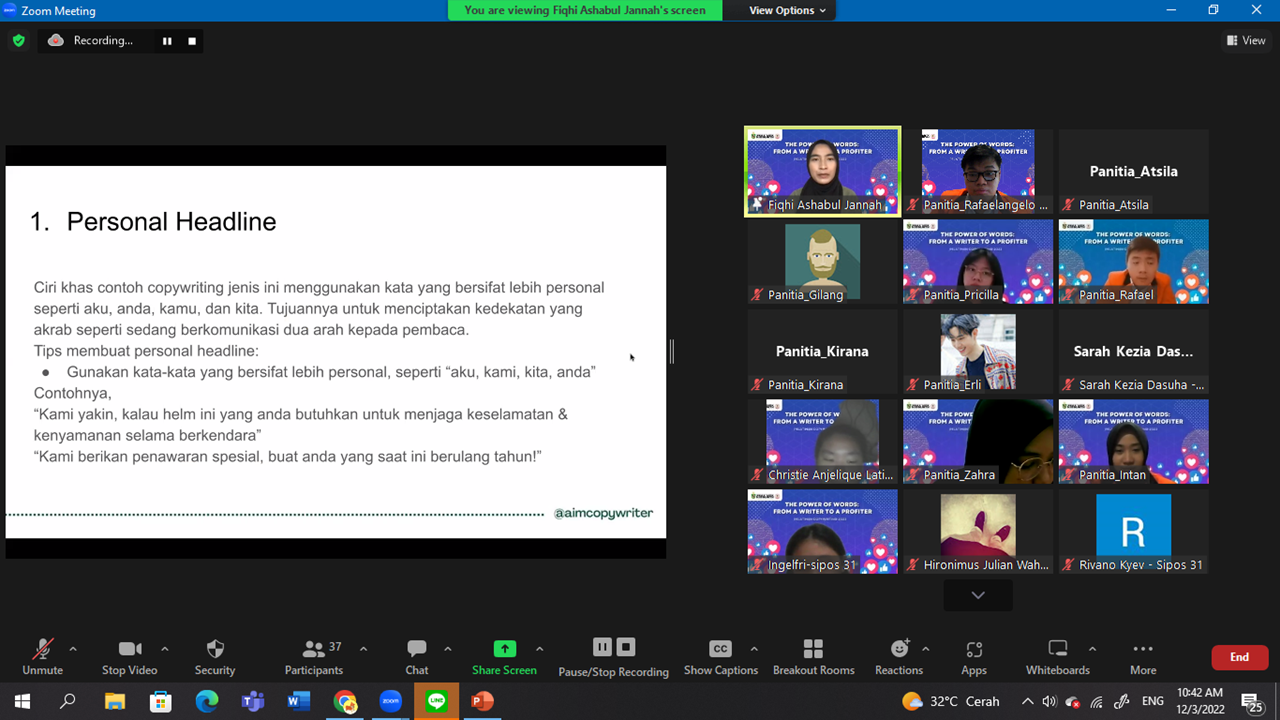Open the Participants panel
Image resolution: width=1280 pixels, height=720 pixels.
tap(314, 657)
